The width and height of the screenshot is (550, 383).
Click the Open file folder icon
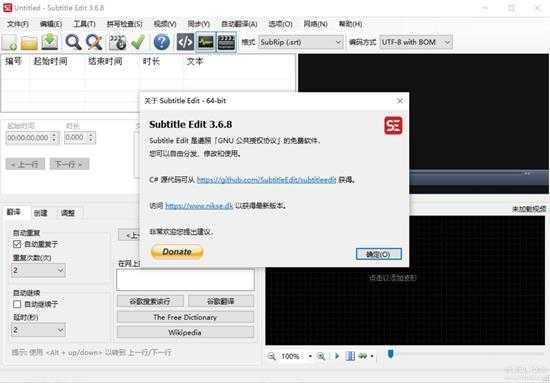point(29,42)
